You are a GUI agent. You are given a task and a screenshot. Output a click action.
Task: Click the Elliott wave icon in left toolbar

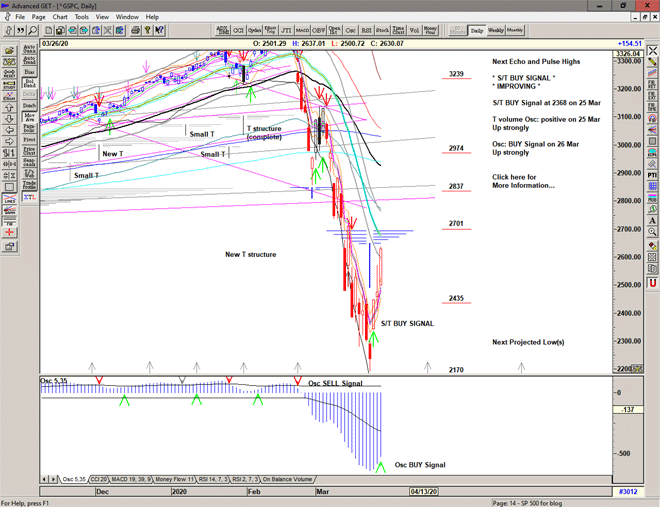click(x=9, y=96)
